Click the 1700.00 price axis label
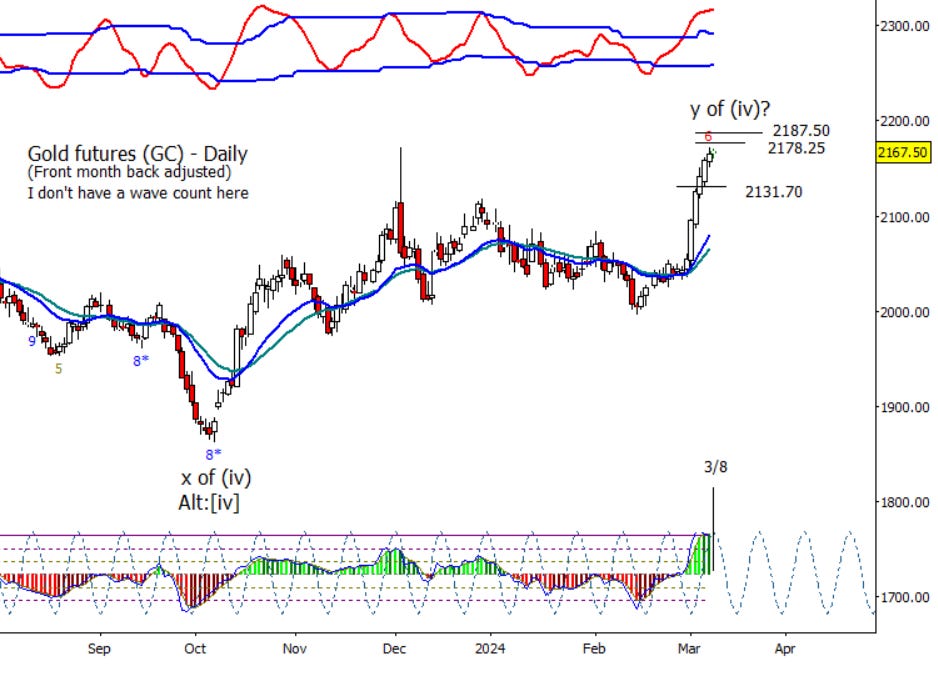 pos(904,597)
